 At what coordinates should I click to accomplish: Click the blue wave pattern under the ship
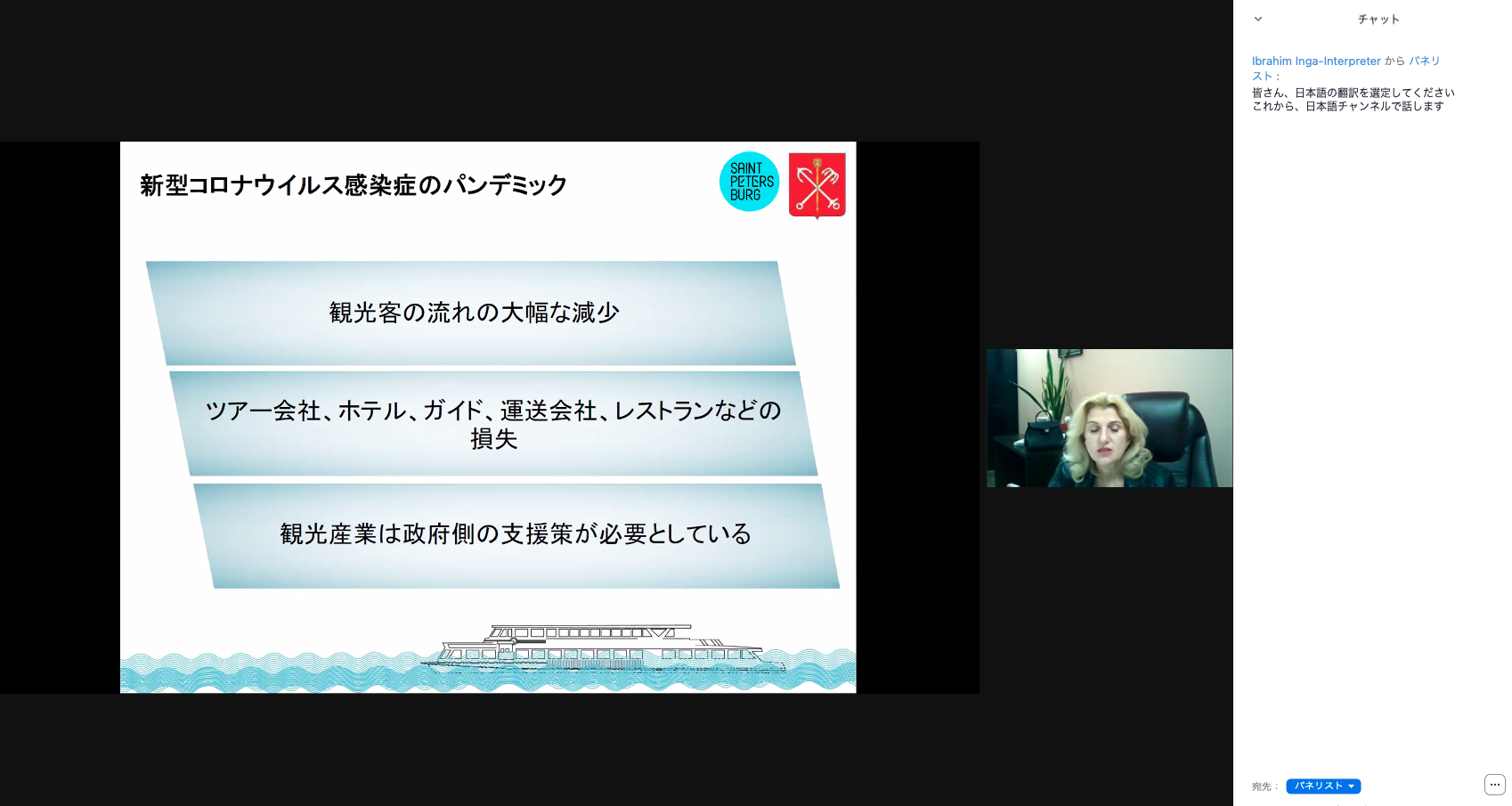(267, 674)
